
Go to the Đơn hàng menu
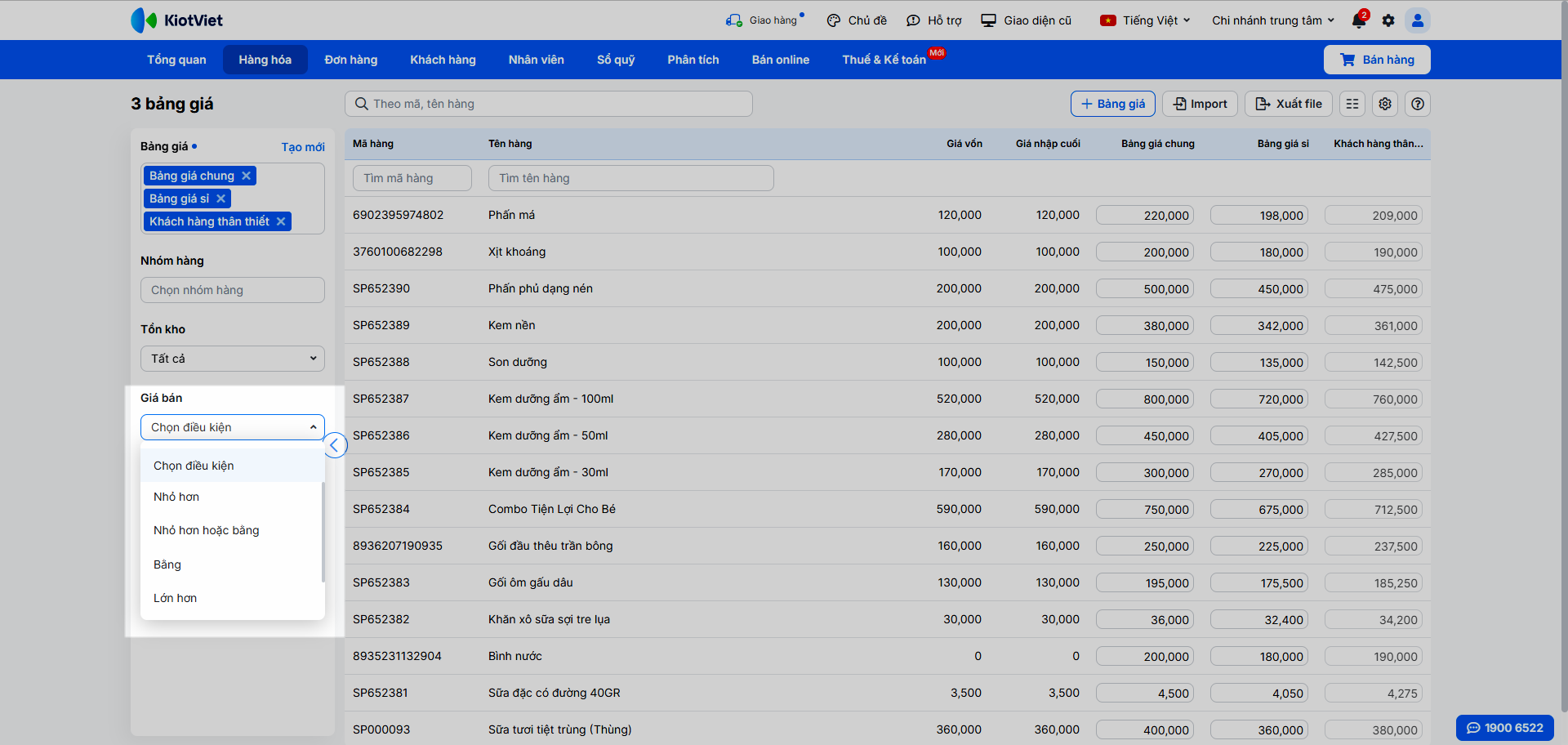[x=351, y=60]
